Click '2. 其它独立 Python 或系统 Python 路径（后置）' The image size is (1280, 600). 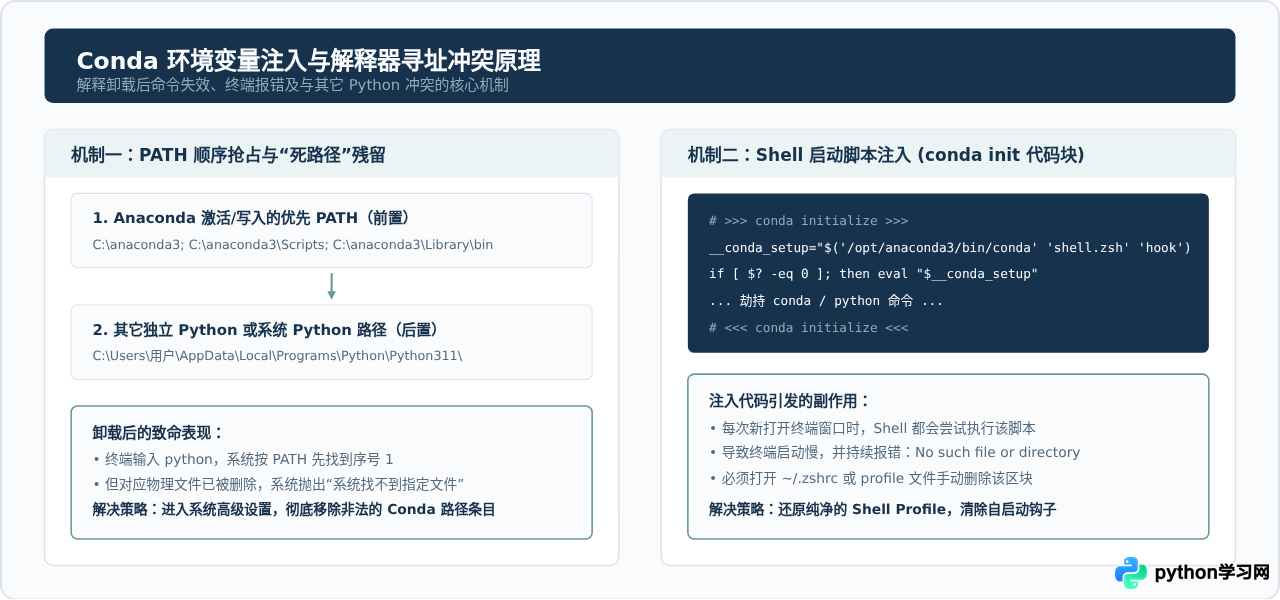tap(266, 330)
